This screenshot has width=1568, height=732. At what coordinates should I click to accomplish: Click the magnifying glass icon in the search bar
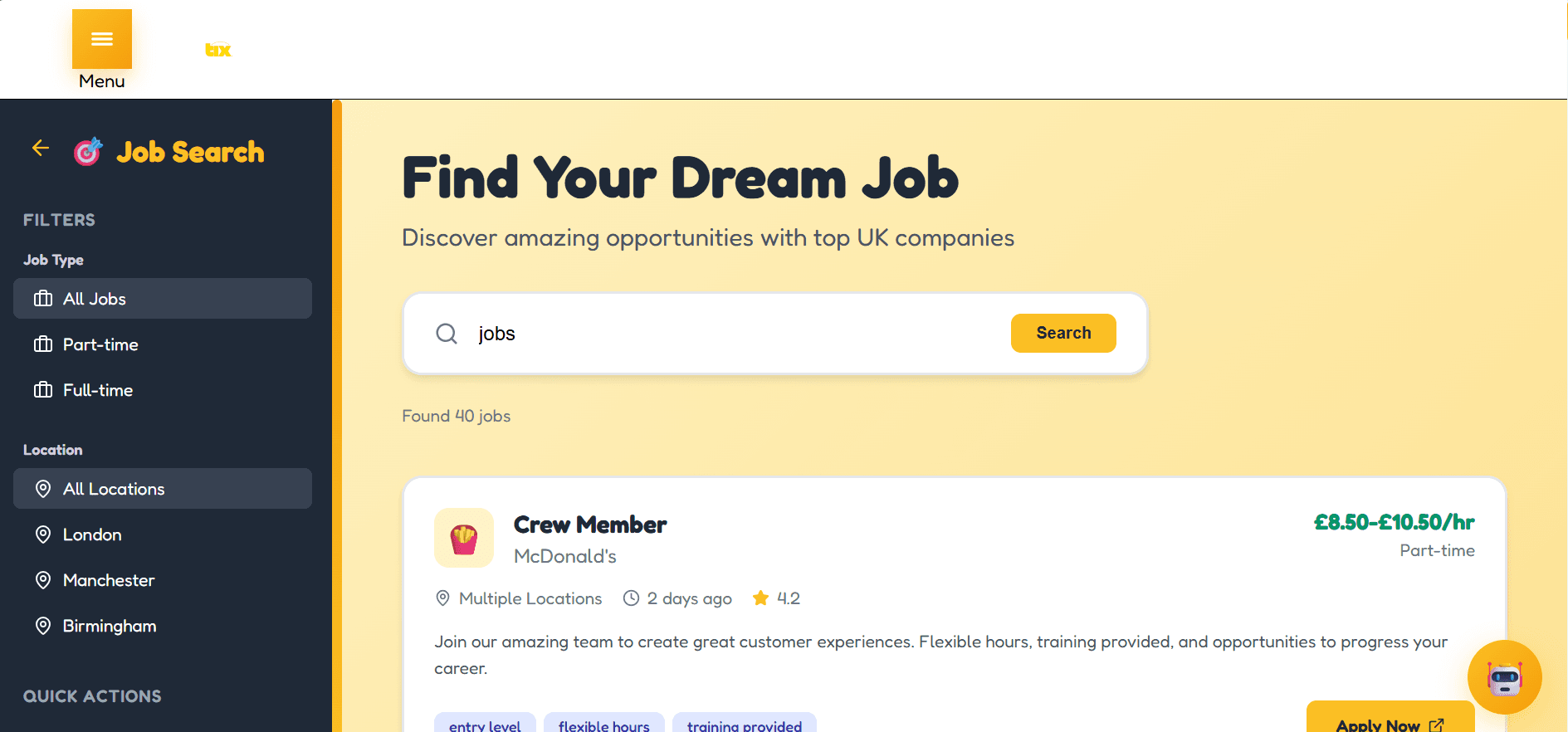[447, 333]
